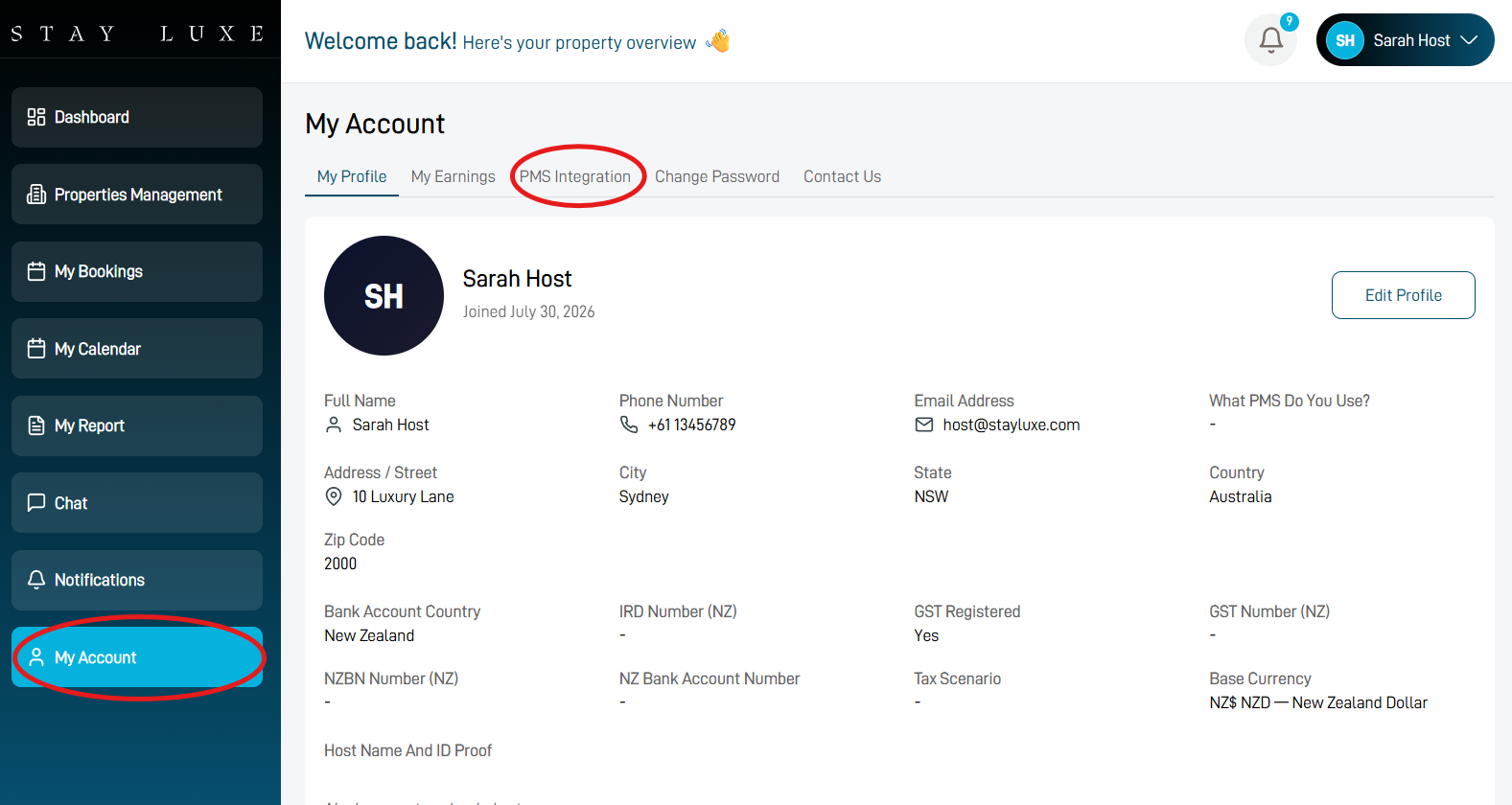Expand the Sarah Host user menu chevron
The width and height of the screenshot is (1512, 805).
(x=1469, y=40)
